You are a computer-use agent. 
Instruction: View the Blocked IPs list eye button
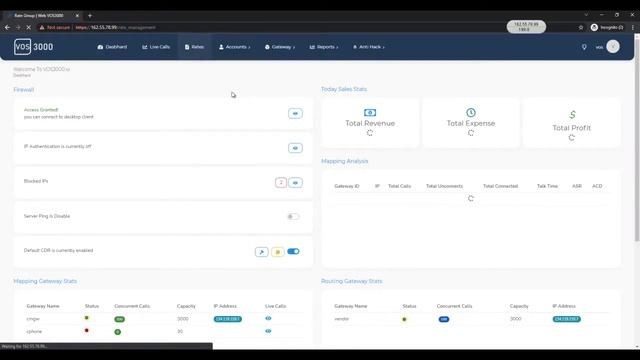coord(295,182)
